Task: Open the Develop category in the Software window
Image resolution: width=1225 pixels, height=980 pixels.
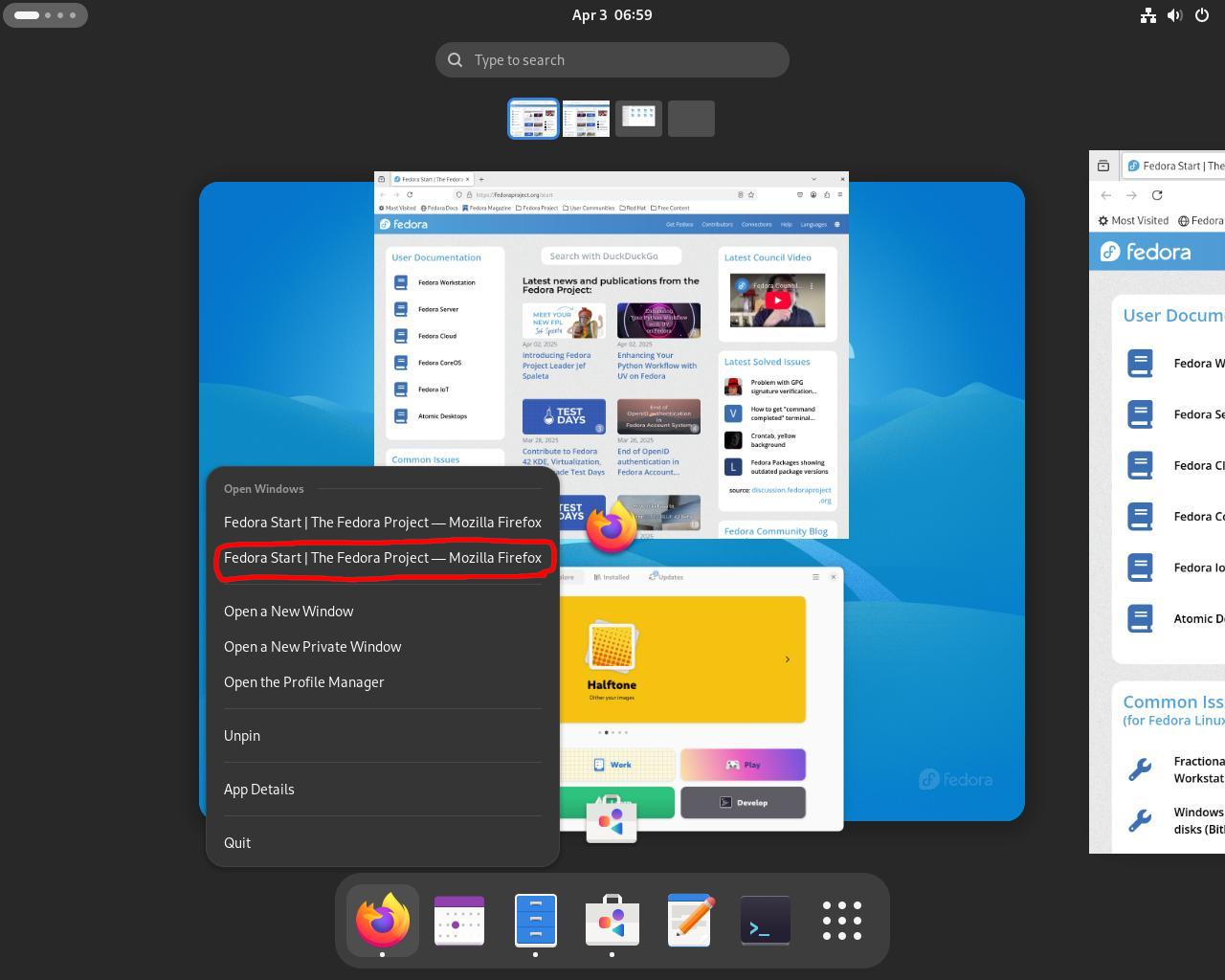Action: 743,803
